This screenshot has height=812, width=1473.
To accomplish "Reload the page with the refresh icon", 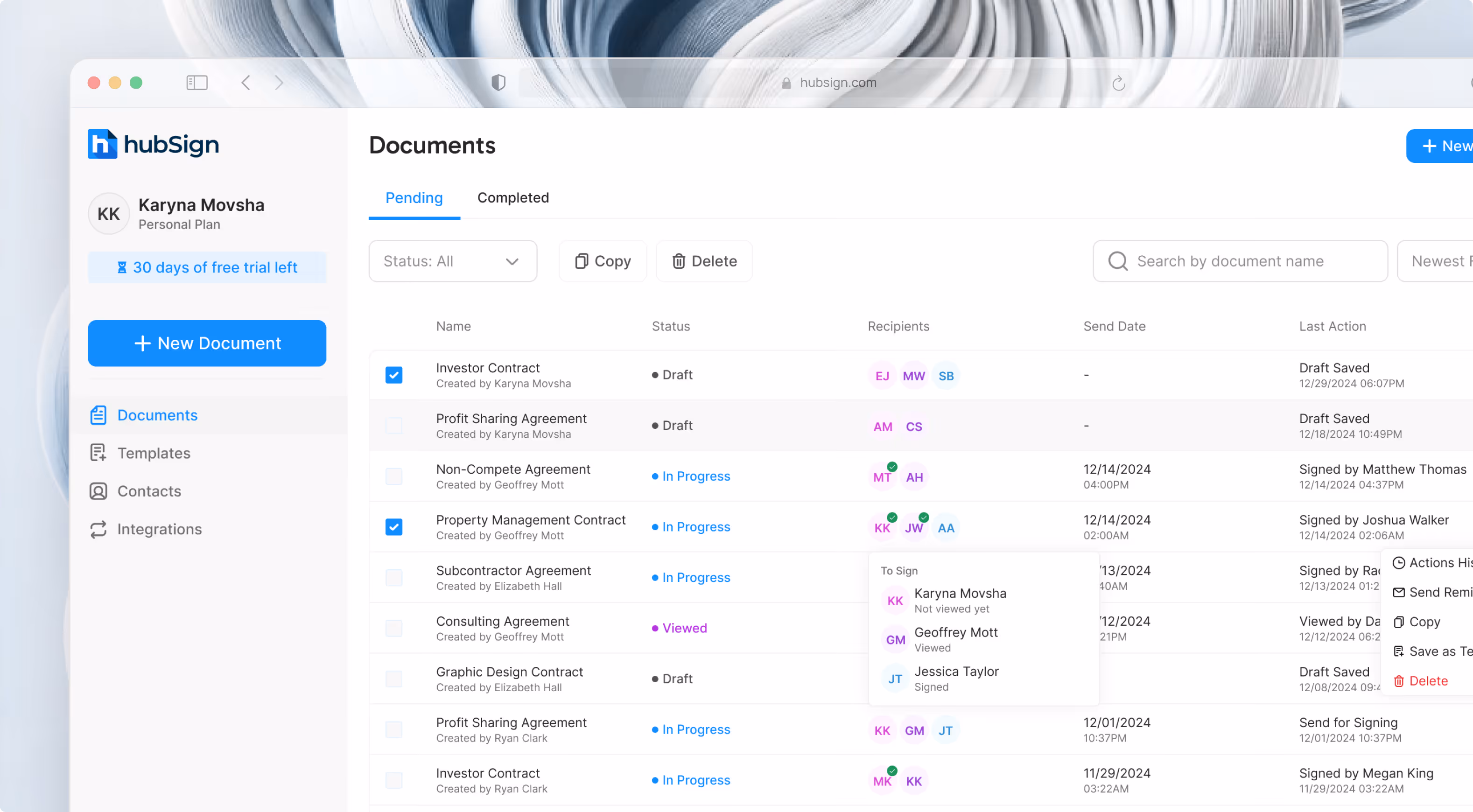I will tap(1118, 84).
